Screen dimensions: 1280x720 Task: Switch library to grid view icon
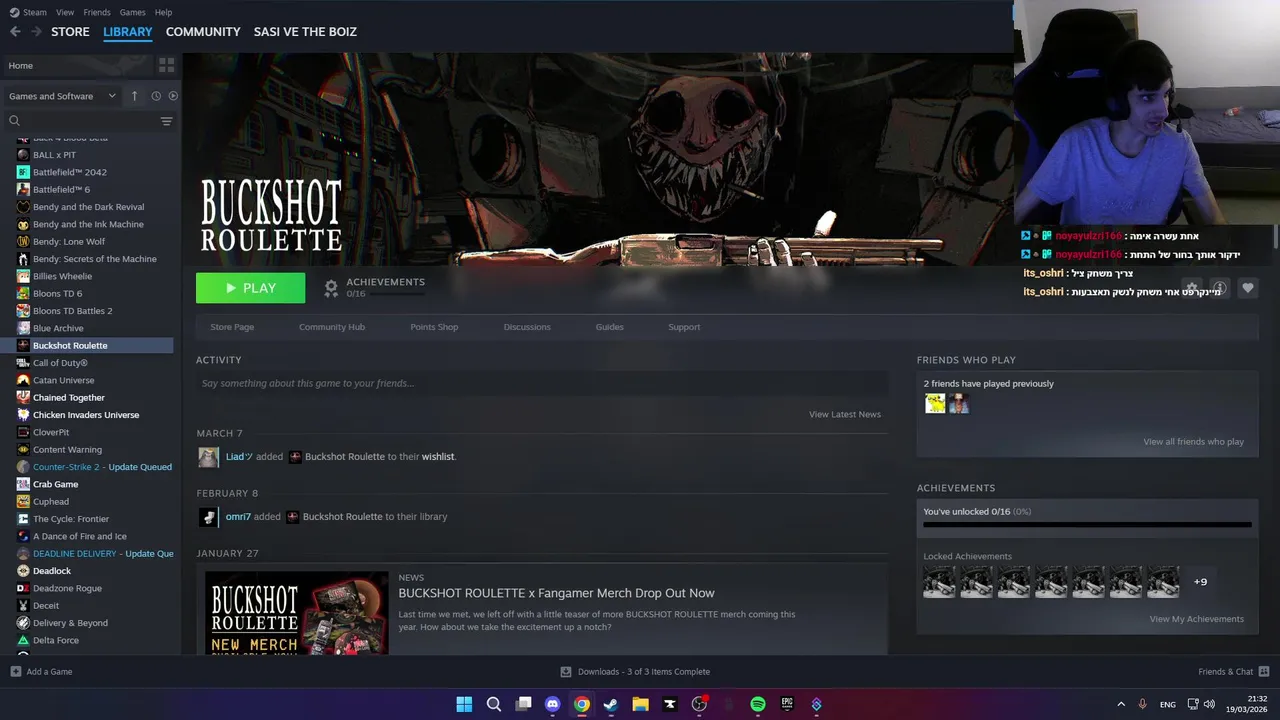166,65
